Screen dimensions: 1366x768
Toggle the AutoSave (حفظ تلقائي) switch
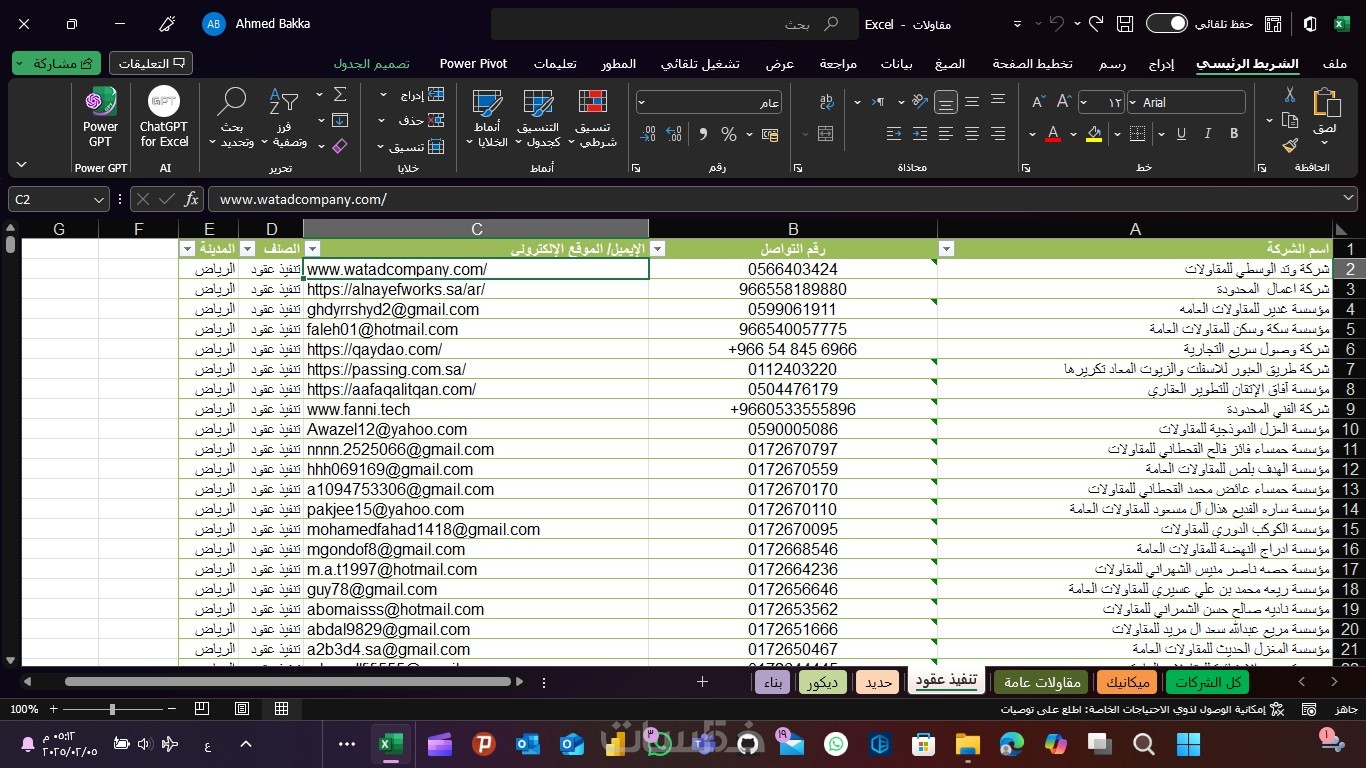[x=1166, y=24]
